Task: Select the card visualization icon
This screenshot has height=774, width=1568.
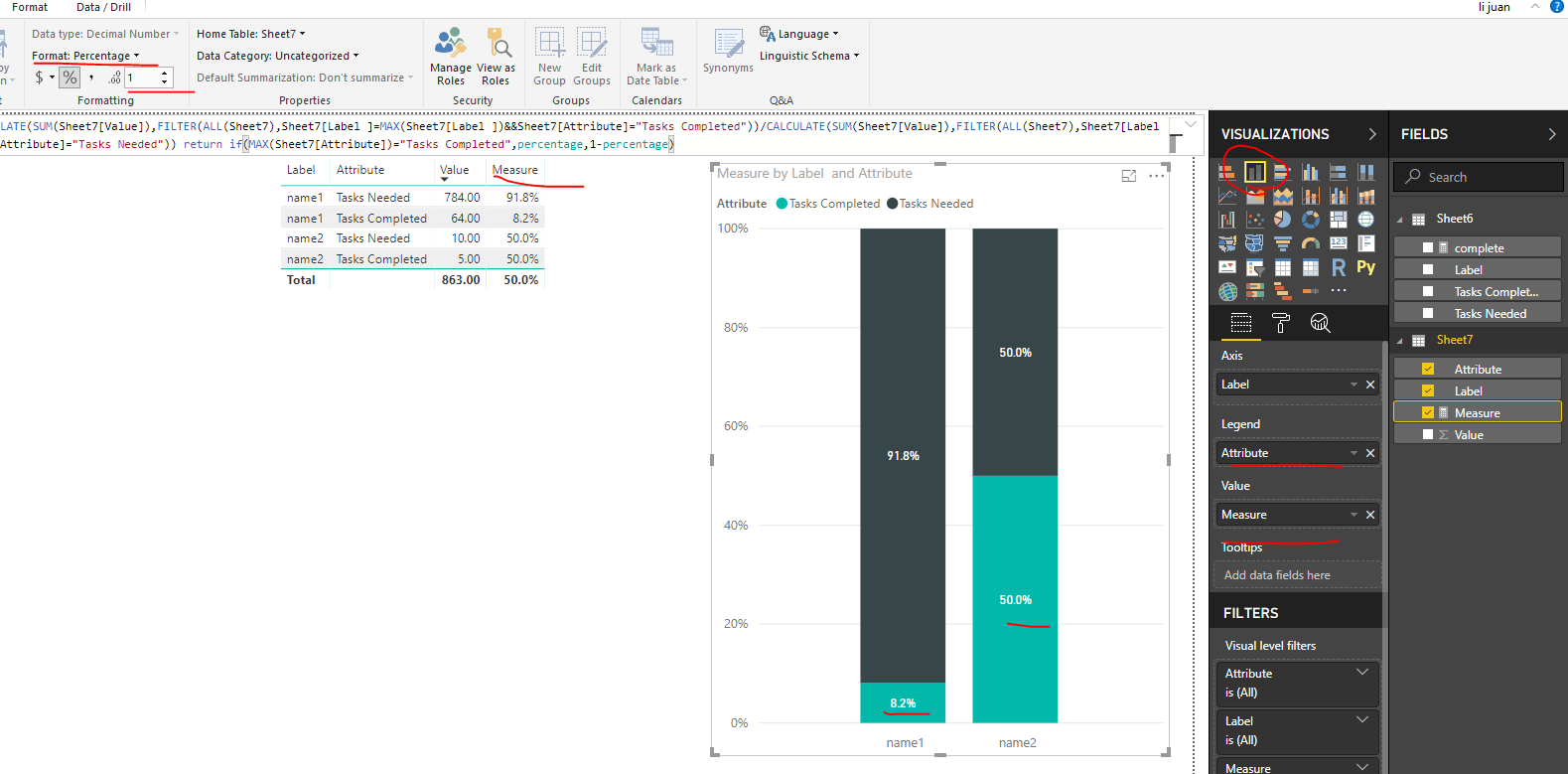Action: [1339, 243]
